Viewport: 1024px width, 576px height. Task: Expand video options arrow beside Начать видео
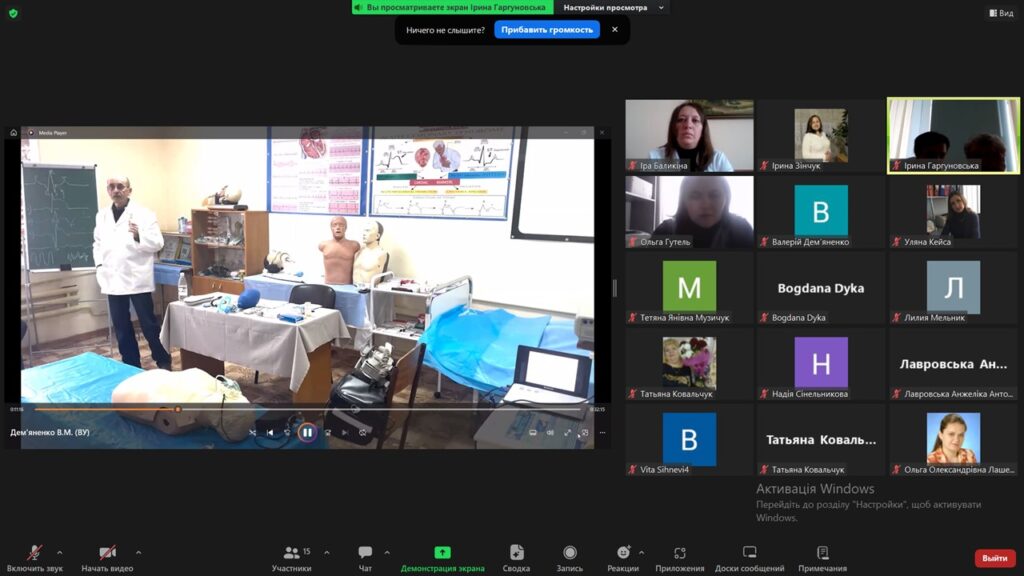click(138, 552)
